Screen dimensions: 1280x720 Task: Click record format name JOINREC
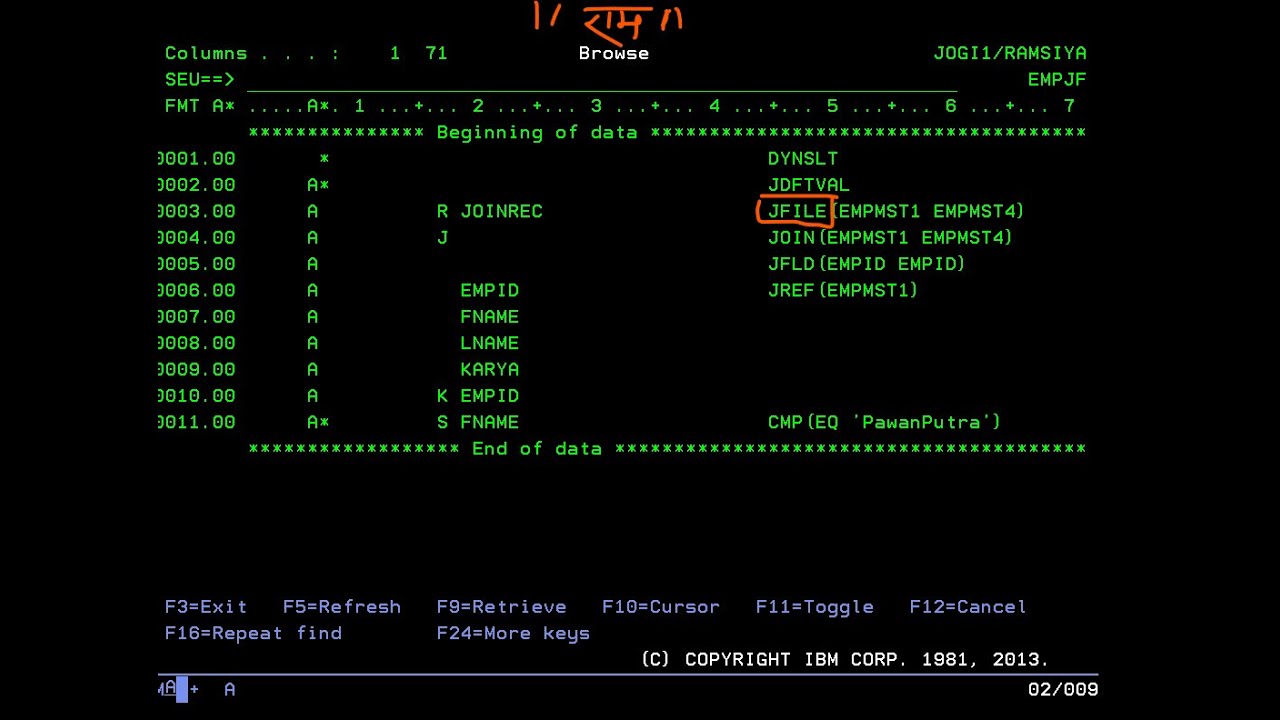(x=502, y=212)
